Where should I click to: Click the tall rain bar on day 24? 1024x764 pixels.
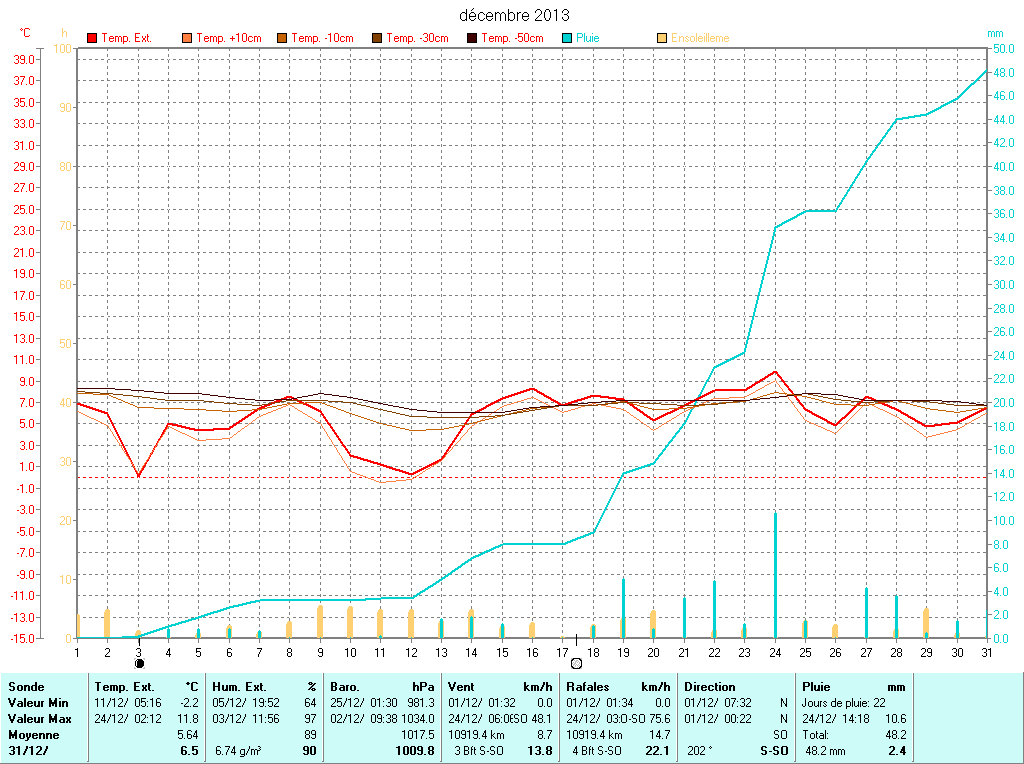pos(775,575)
